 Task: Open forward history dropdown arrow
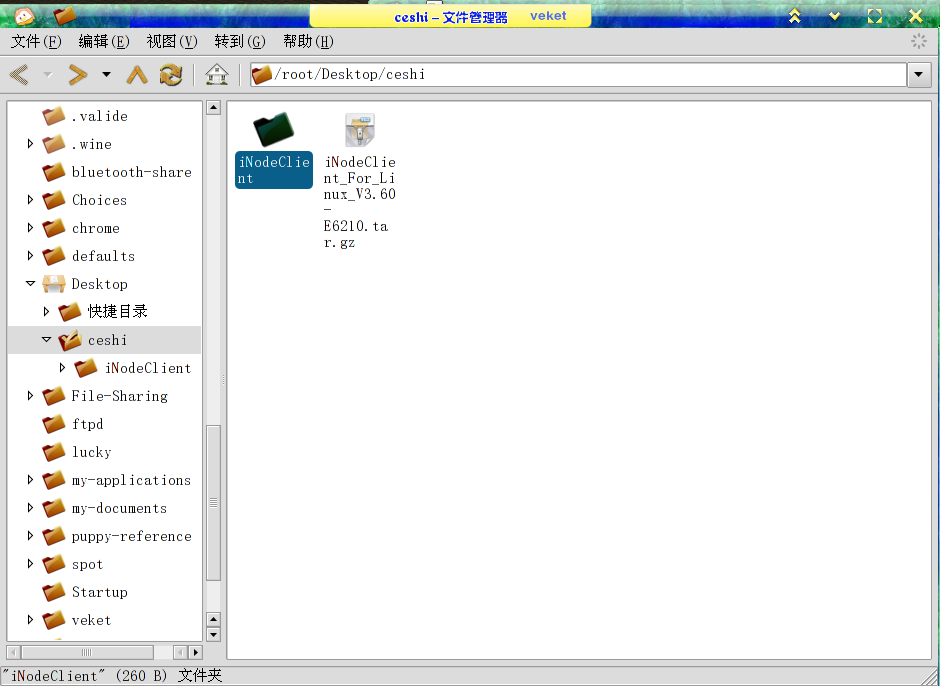click(107, 75)
